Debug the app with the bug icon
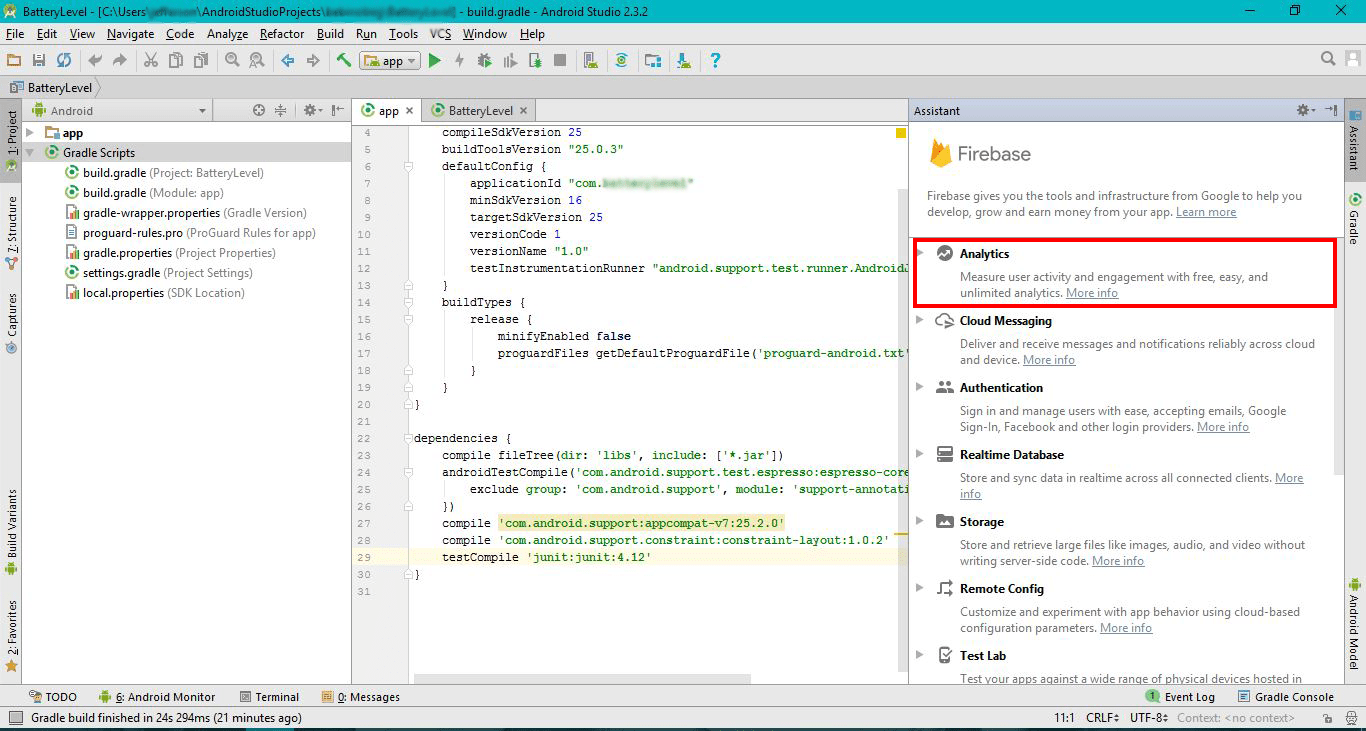1366x731 pixels. click(485, 61)
